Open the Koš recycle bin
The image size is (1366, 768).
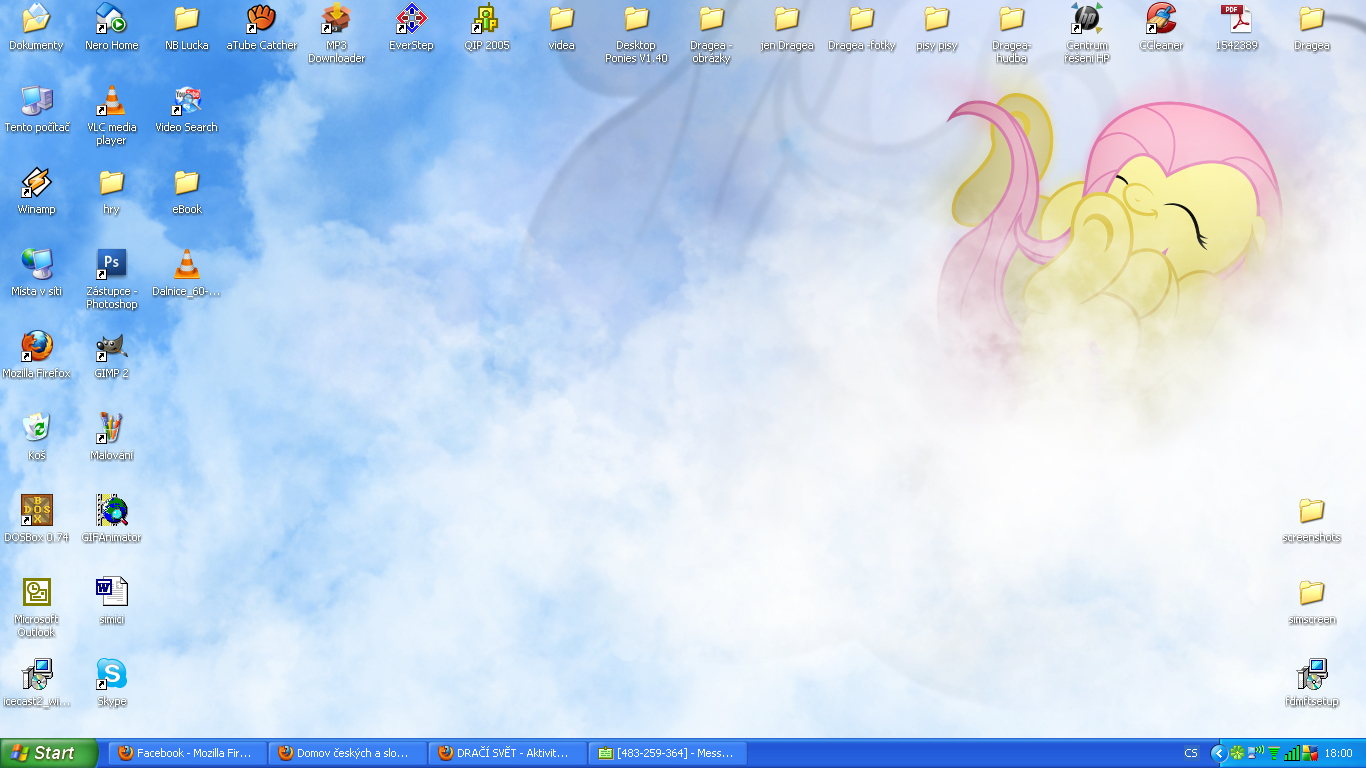tap(37, 437)
